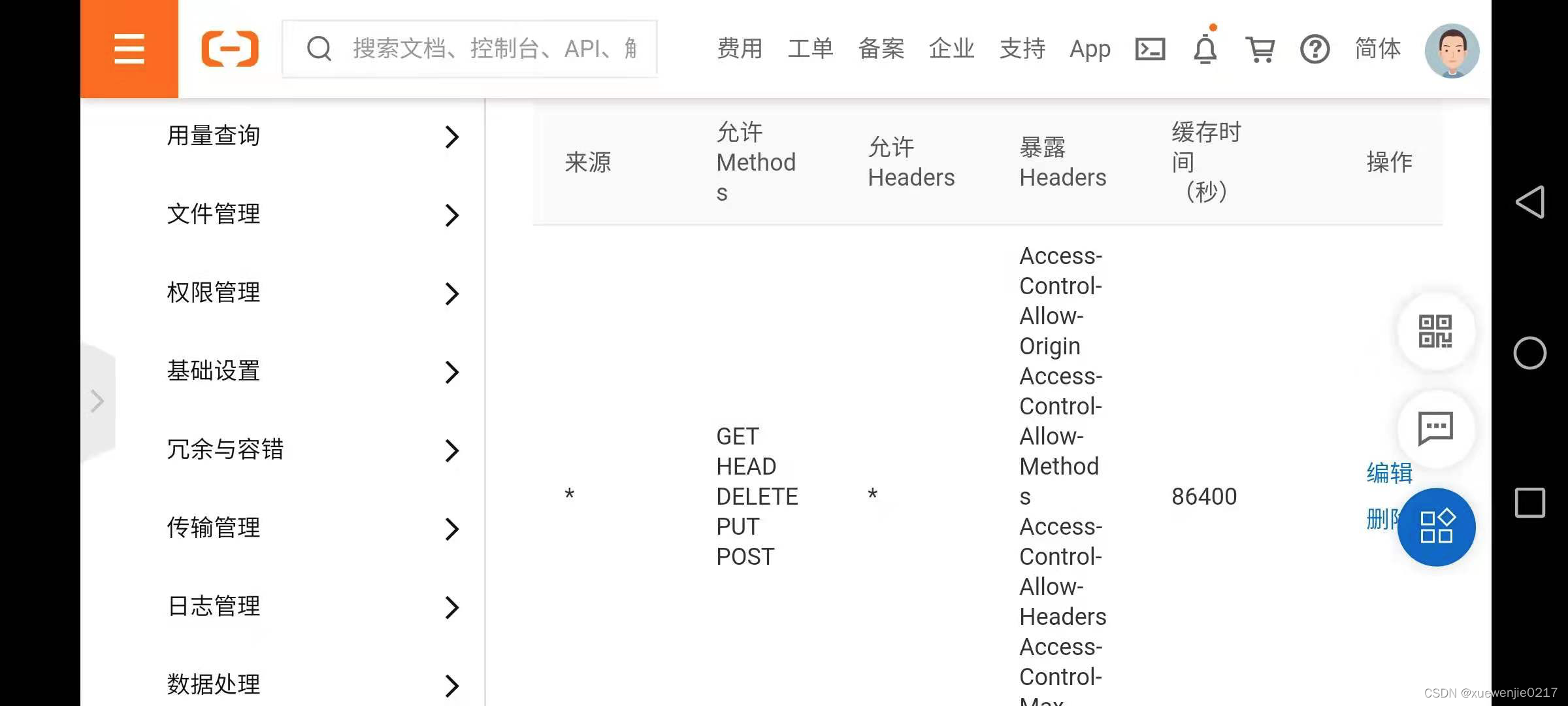
Task: Click the 操作 column header
Action: tap(1389, 162)
